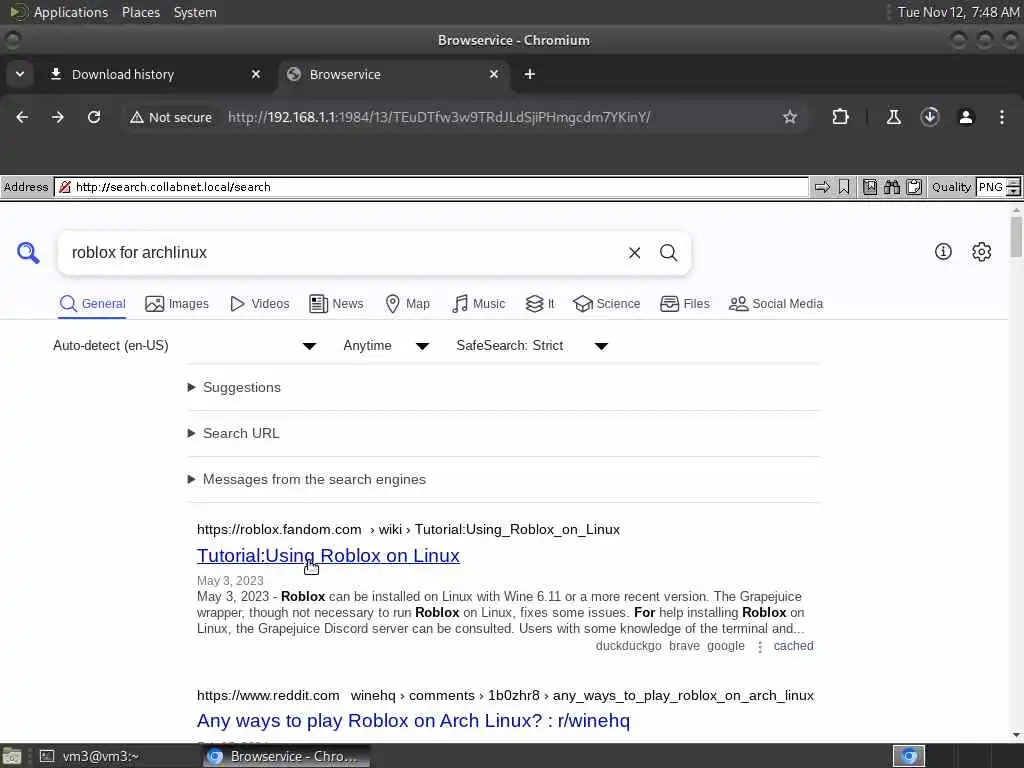The width and height of the screenshot is (1024, 768).
Task: Click the Quality PNG spinner control
Action: point(1013,187)
